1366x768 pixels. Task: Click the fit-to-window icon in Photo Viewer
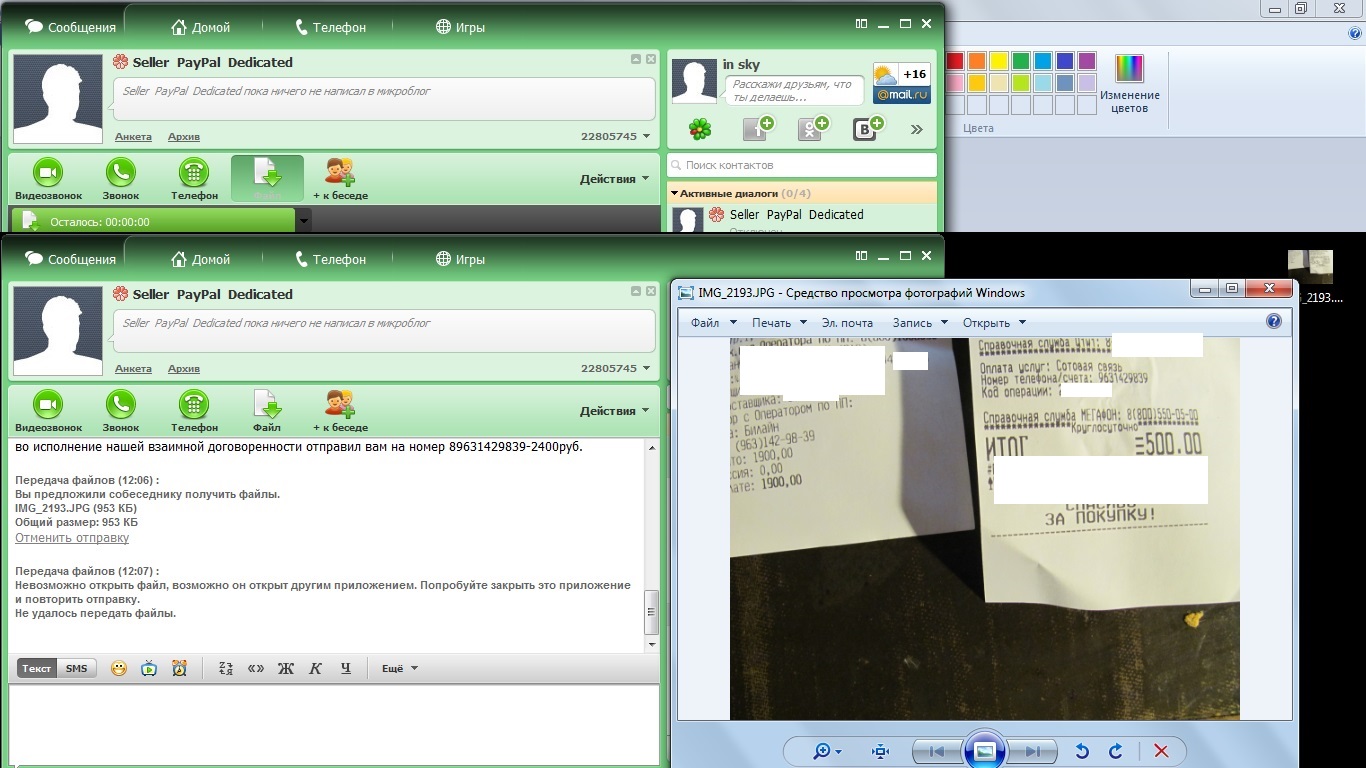[880, 751]
